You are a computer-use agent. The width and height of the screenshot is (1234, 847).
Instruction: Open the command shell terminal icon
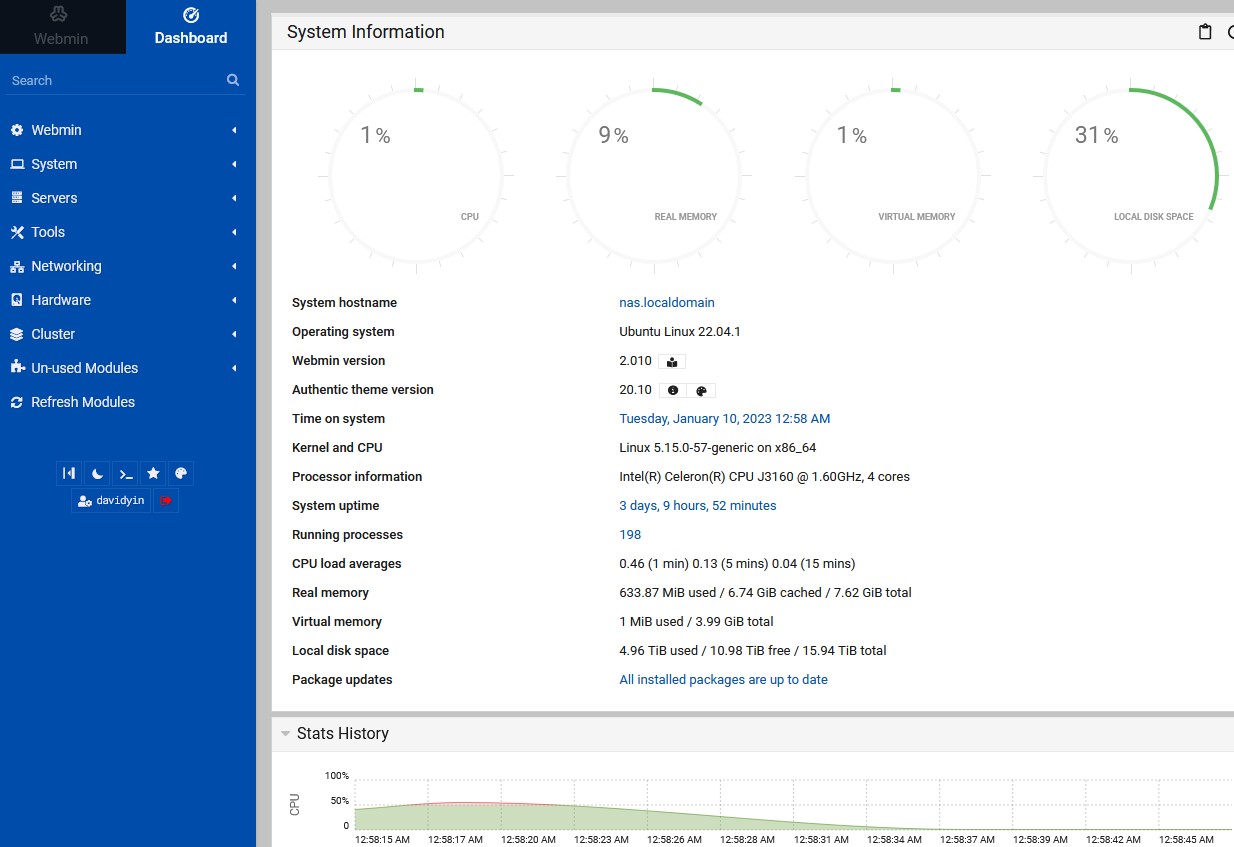125,474
